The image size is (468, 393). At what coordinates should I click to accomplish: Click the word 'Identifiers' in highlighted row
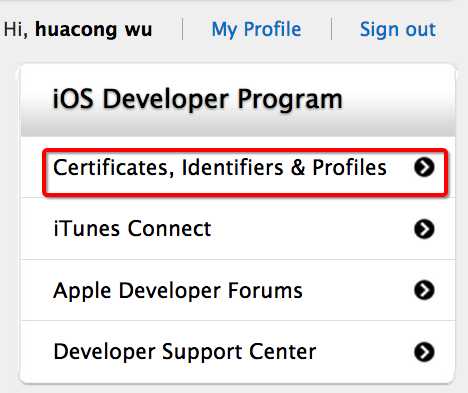click(x=232, y=167)
